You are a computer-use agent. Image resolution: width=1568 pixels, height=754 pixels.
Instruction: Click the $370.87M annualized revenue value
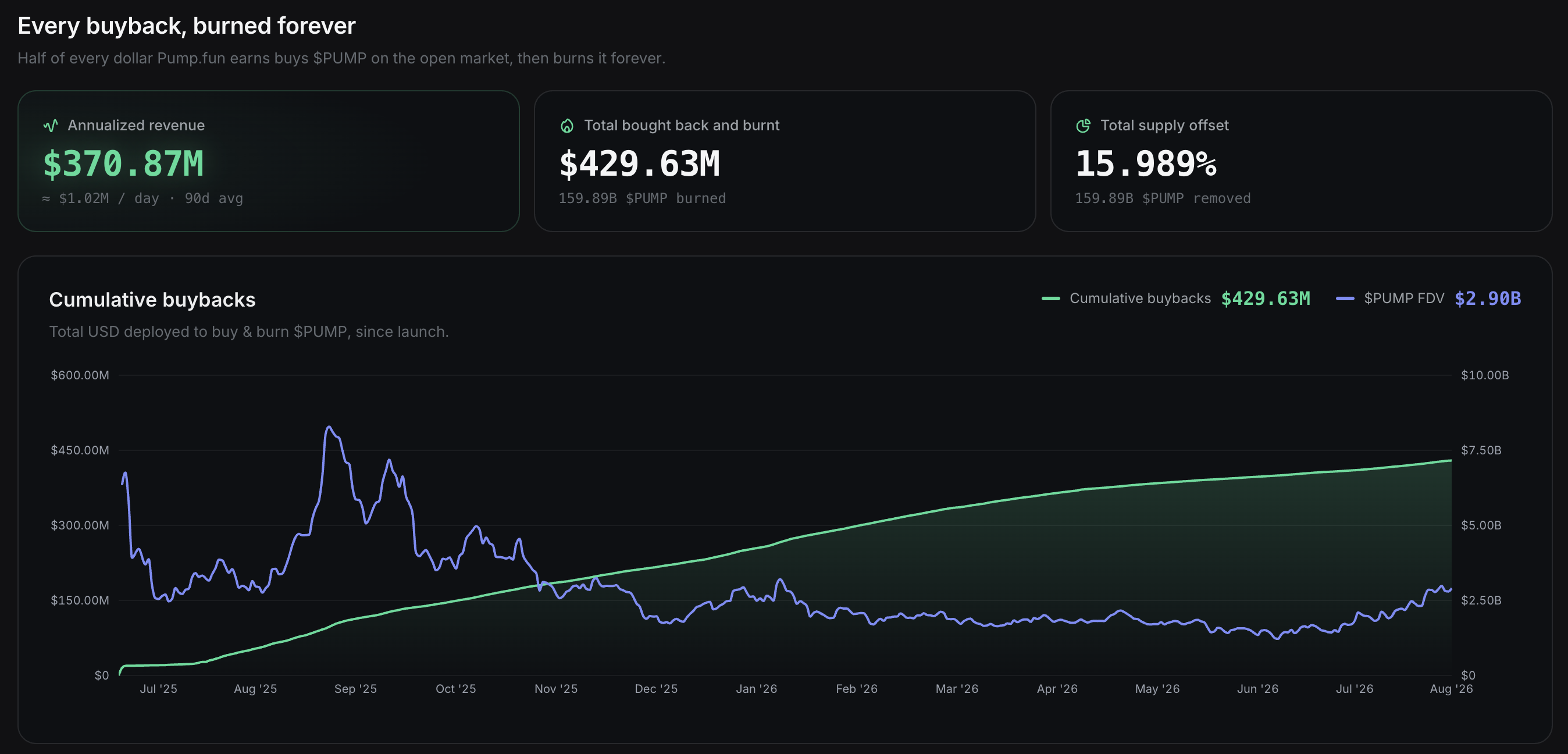[x=123, y=164]
